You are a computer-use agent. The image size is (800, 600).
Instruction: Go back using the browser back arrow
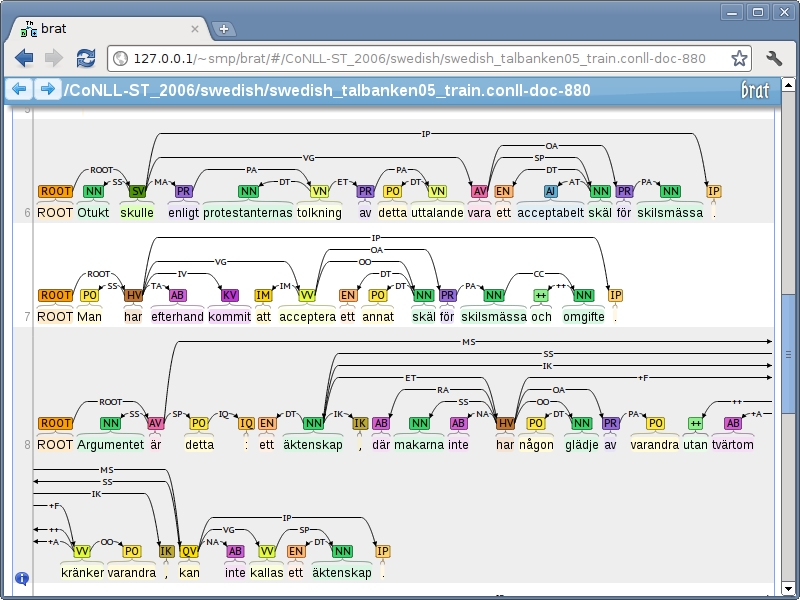pos(24,58)
